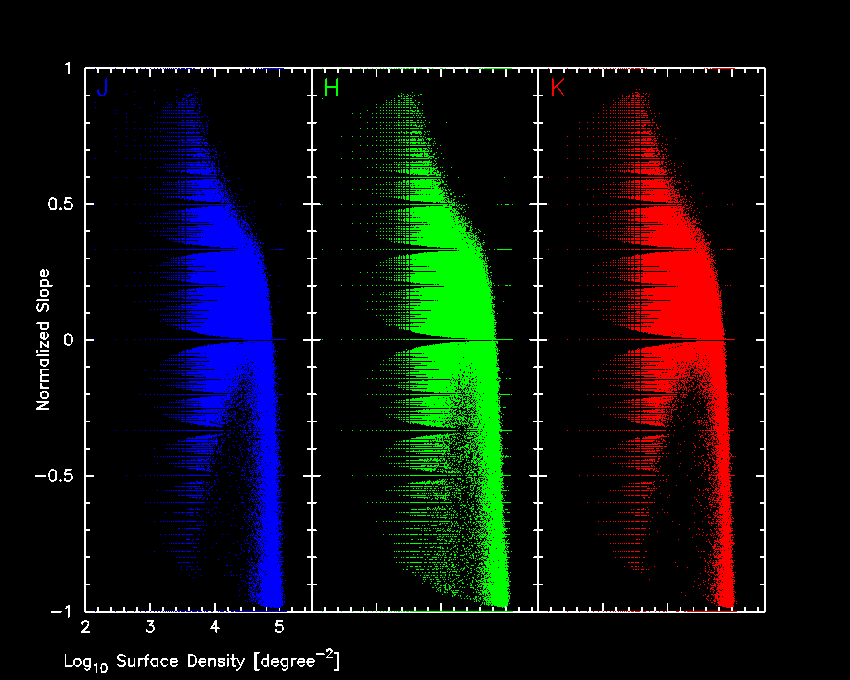This screenshot has height=680, width=850.
Task: Click the red K panel label
Action: [557, 88]
